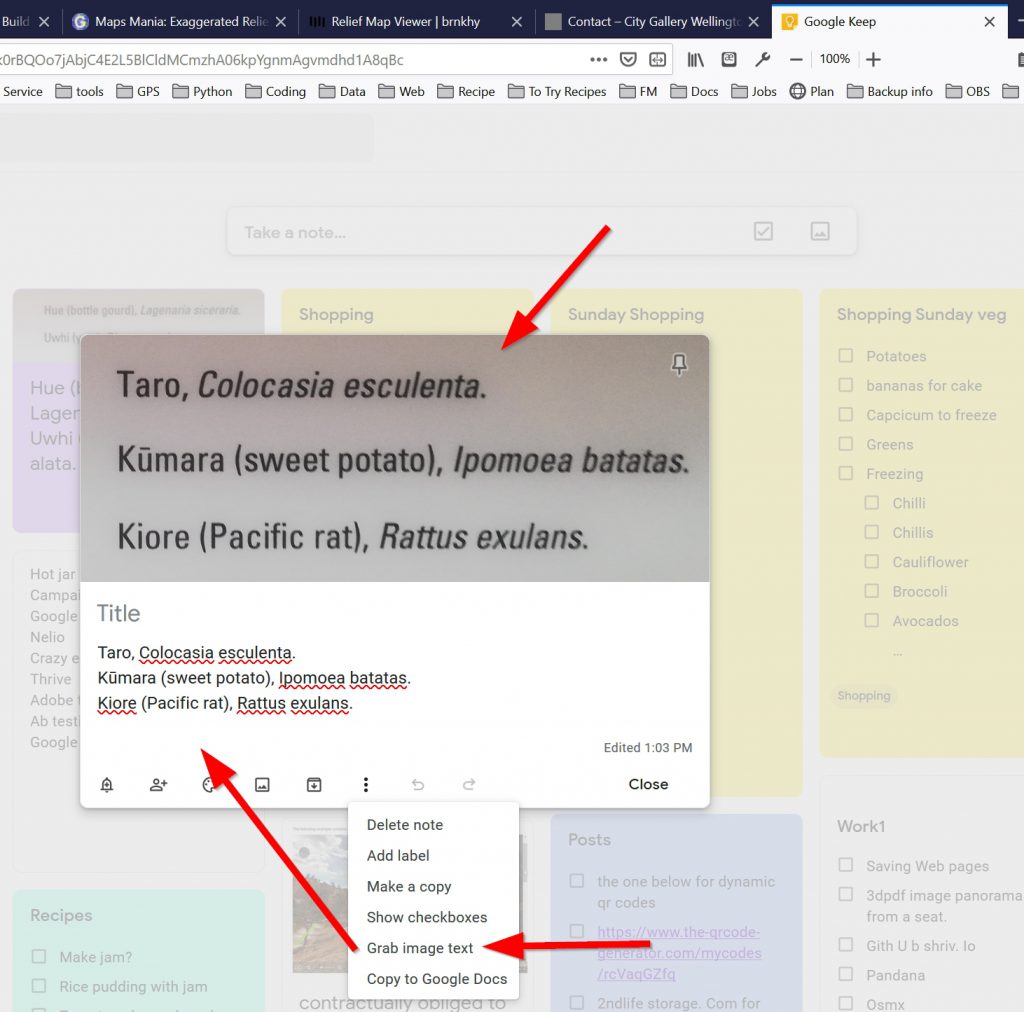Open the note color palette icon
Screen dimensions: 1024x1012
tap(209, 785)
